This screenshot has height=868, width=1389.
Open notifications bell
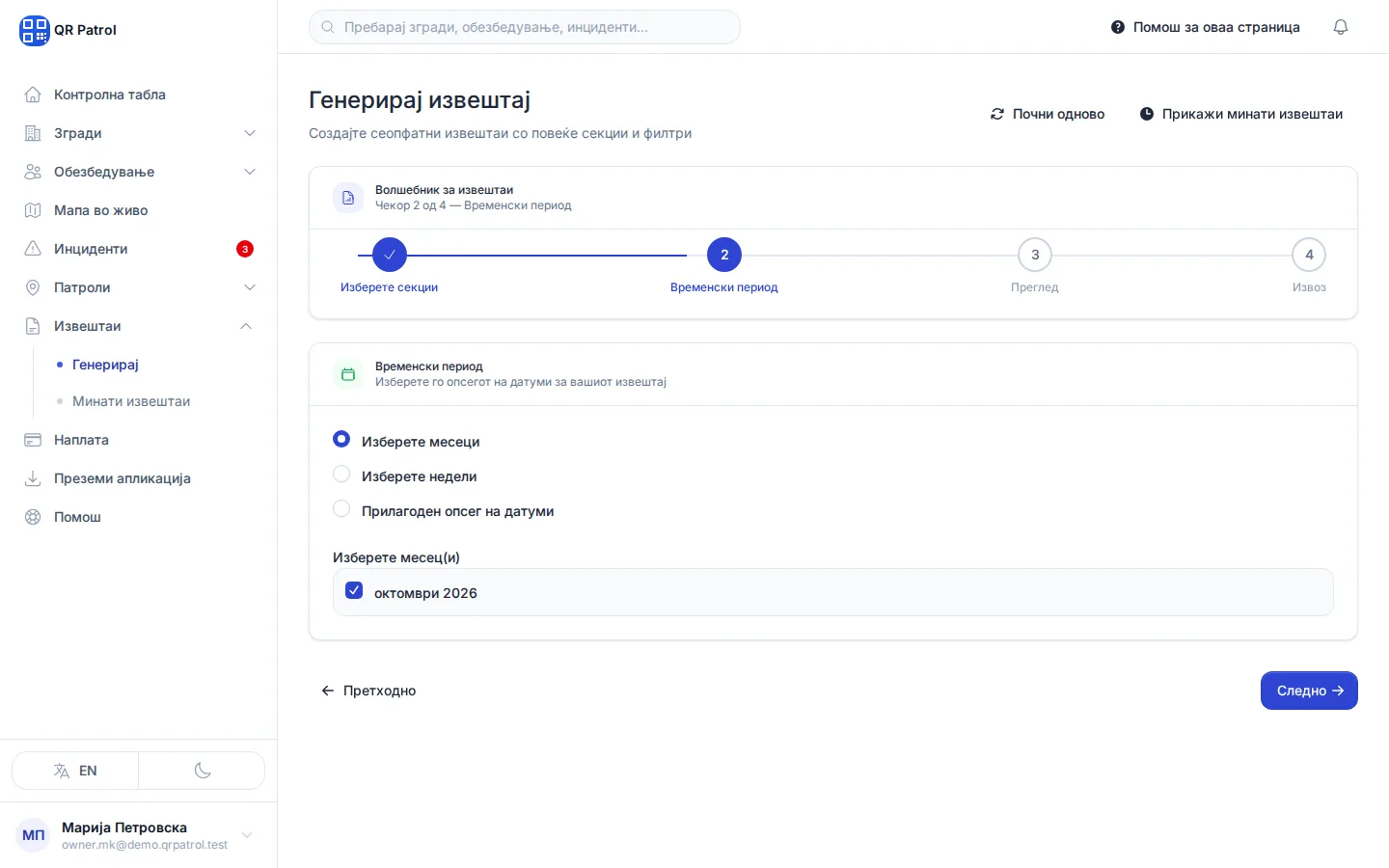(x=1341, y=27)
